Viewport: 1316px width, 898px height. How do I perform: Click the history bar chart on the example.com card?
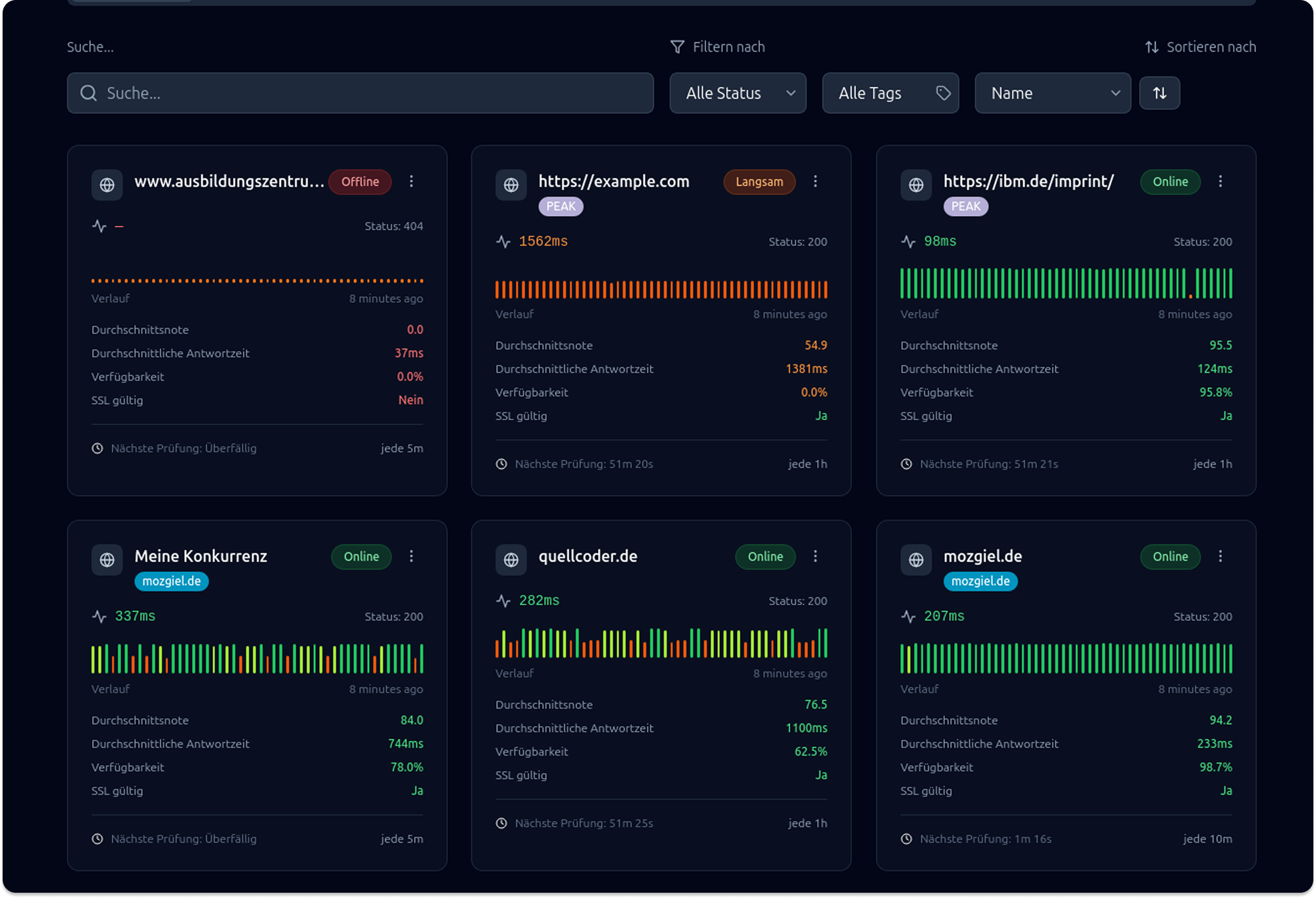661,288
